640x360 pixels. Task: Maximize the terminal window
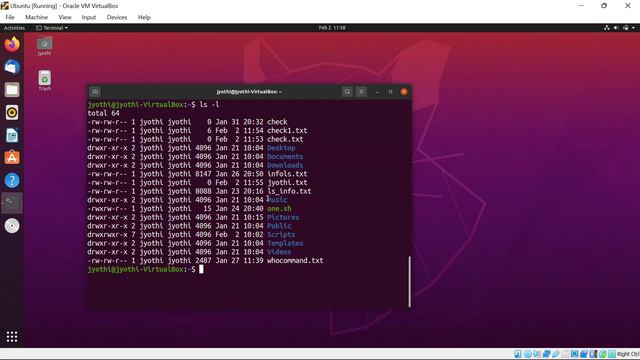390,92
